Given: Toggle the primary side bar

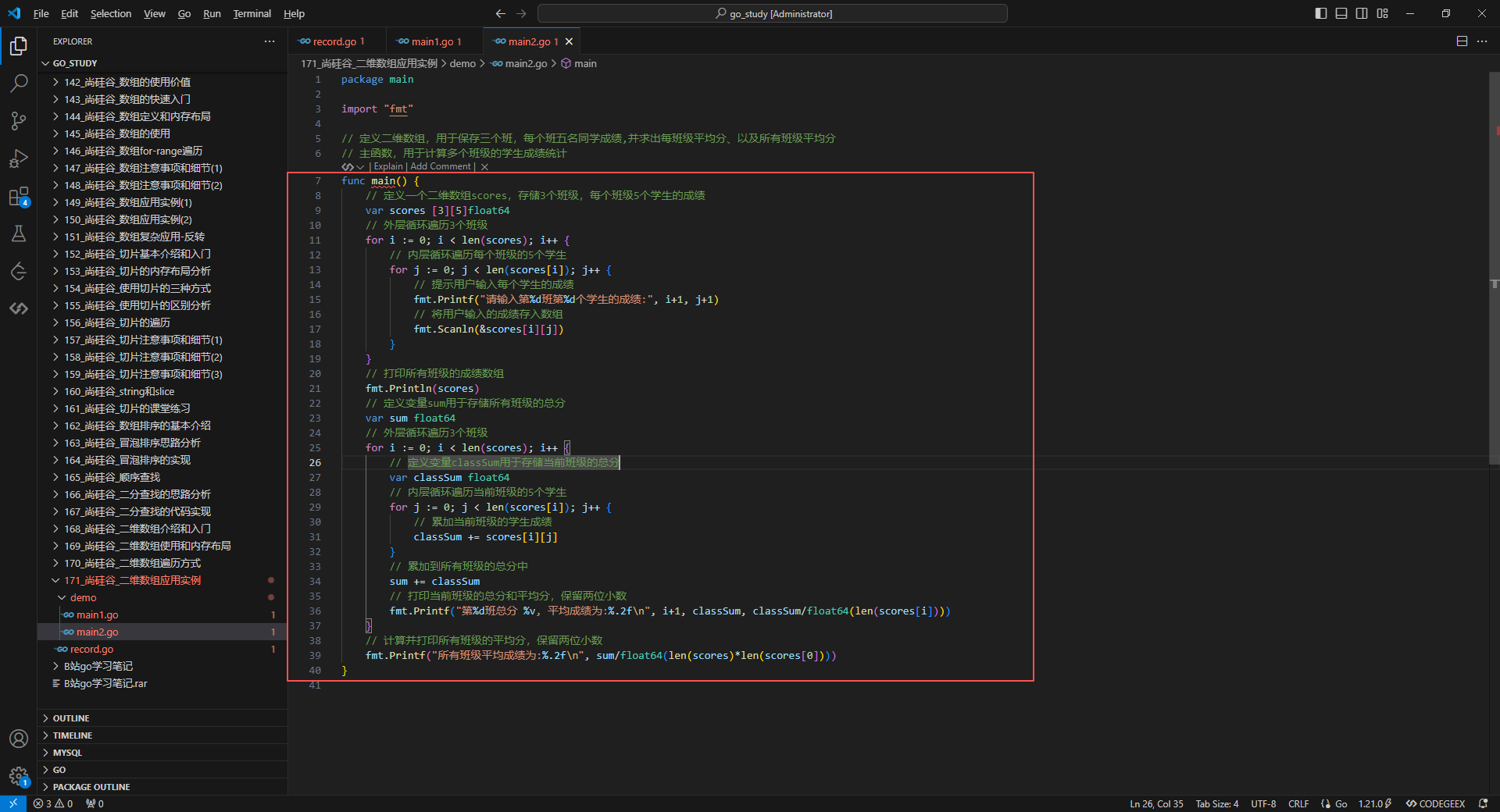Looking at the screenshot, I should point(1321,13).
